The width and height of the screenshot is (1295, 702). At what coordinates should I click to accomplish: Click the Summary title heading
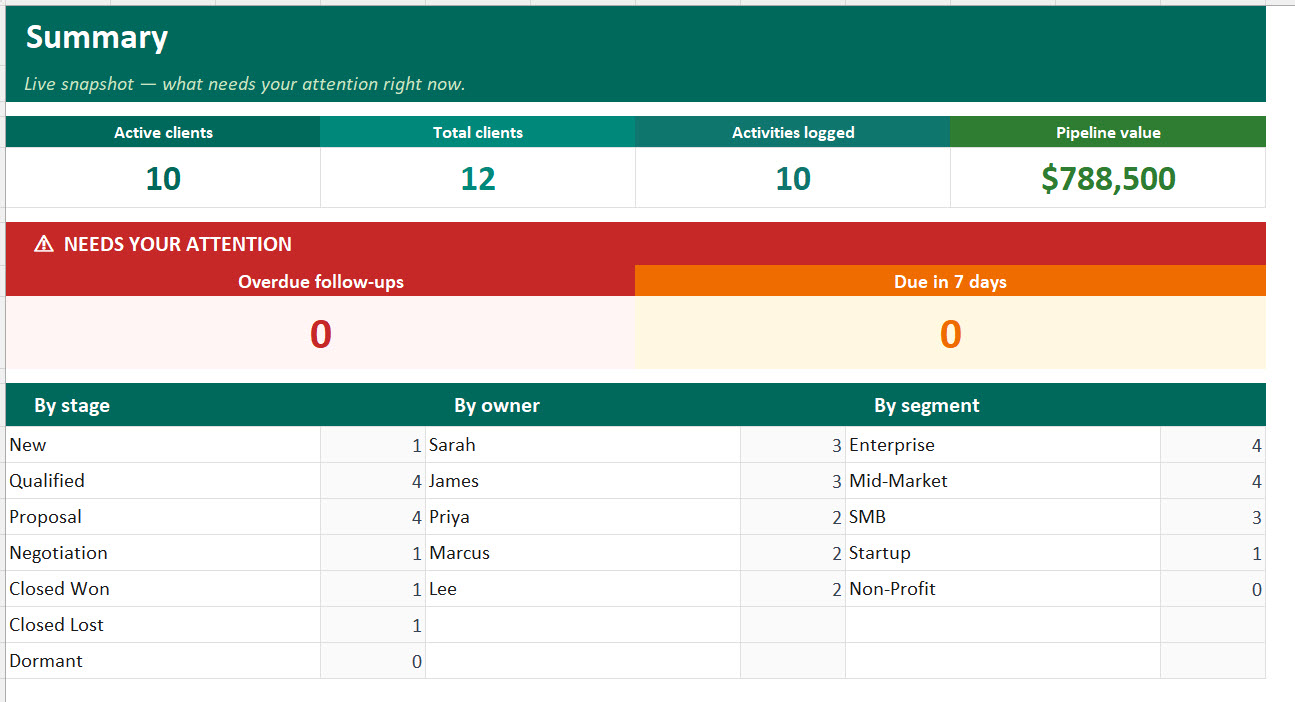[x=97, y=37]
